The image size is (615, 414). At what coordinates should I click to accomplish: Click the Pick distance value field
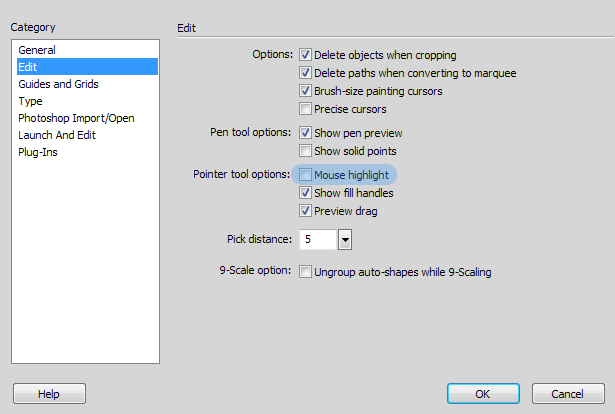(x=318, y=240)
